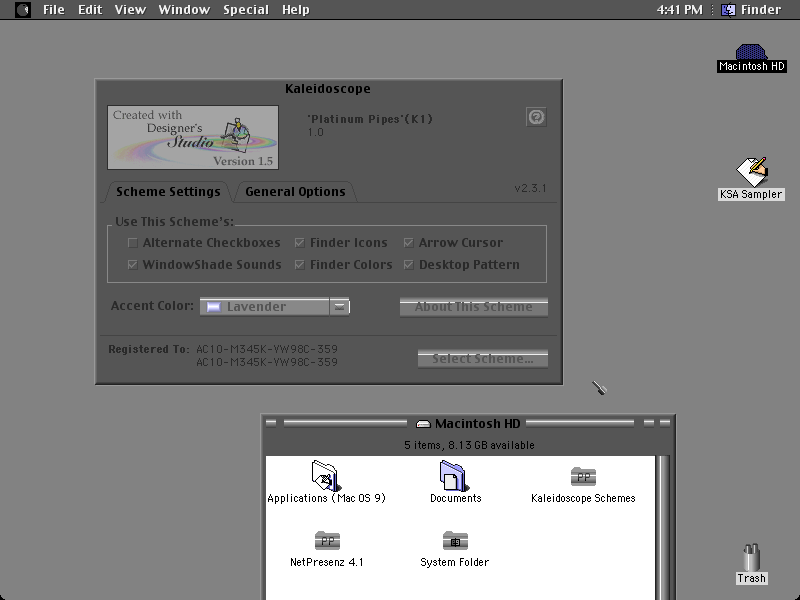This screenshot has width=800, height=600.
Task: Click the v2.3.1 version text
Action: [x=531, y=188]
